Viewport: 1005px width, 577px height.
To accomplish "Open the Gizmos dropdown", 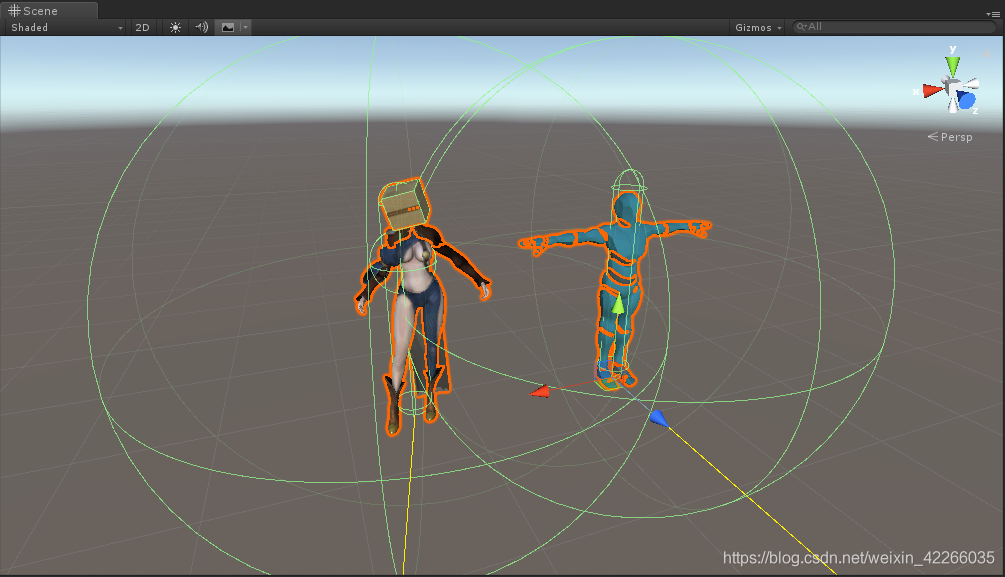I will pyautogui.click(x=758, y=28).
